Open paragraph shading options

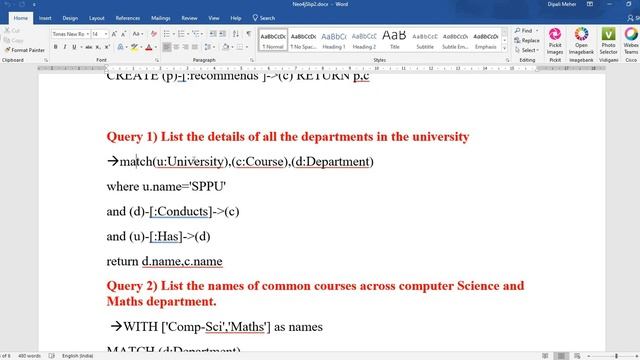click(x=226, y=47)
